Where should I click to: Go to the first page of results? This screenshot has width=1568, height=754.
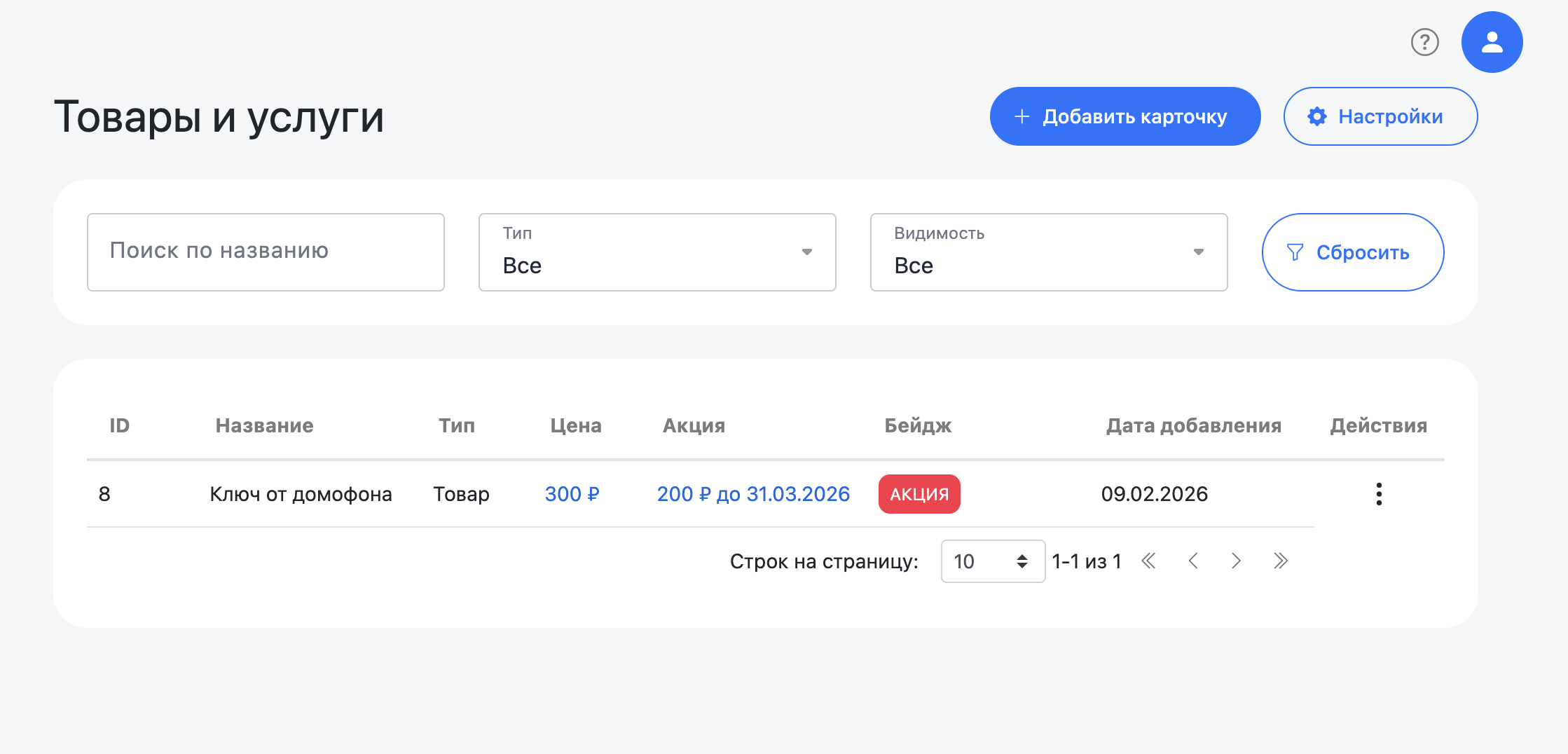(1148, 561)
